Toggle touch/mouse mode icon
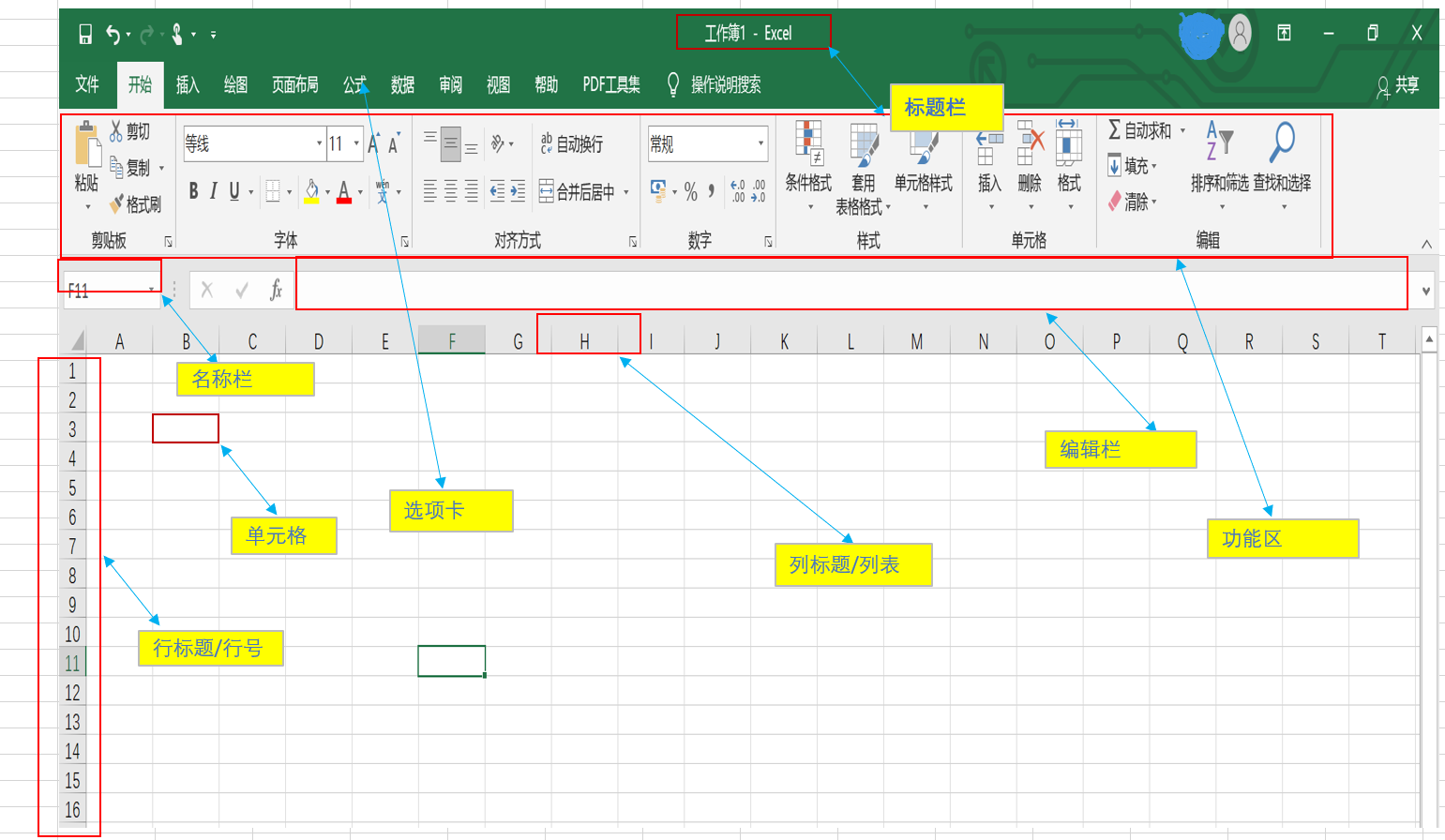Viewport: 1445px width, 840px height. [177, 35]
